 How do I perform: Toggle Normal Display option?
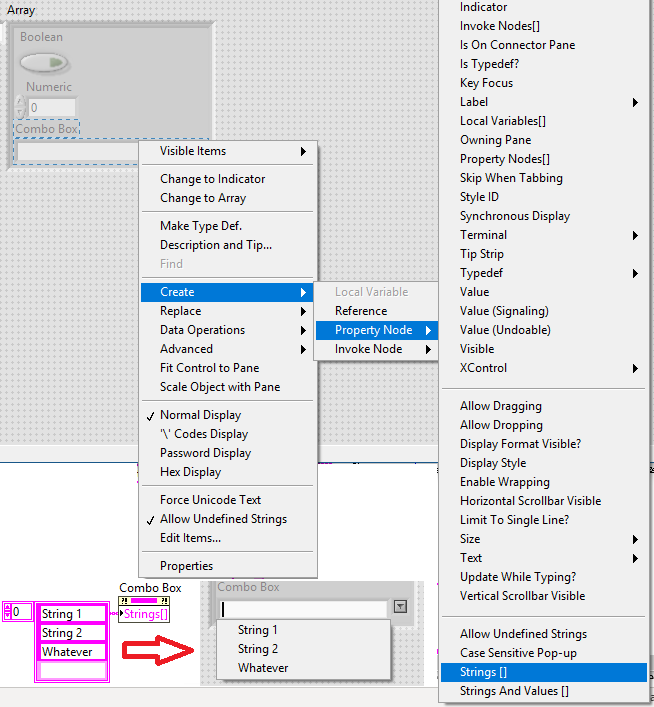(227, 415)
